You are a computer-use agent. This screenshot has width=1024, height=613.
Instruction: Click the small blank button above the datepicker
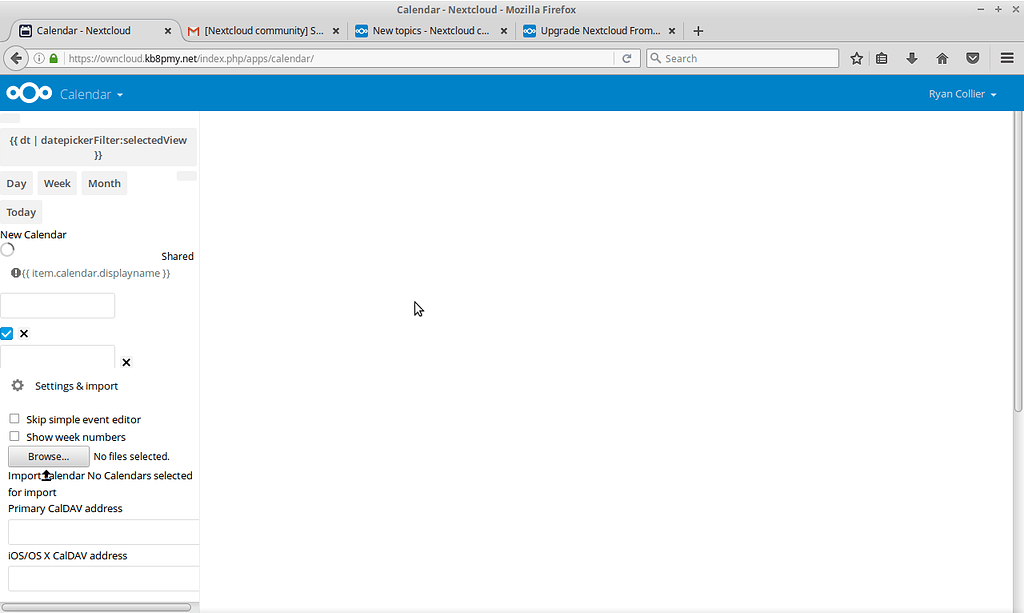coord(10,118)
